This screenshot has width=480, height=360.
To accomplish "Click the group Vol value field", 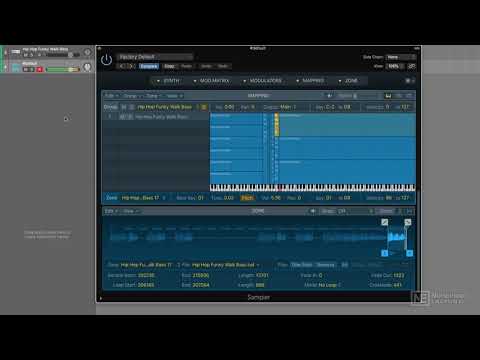I will click(x=229, y=107).
